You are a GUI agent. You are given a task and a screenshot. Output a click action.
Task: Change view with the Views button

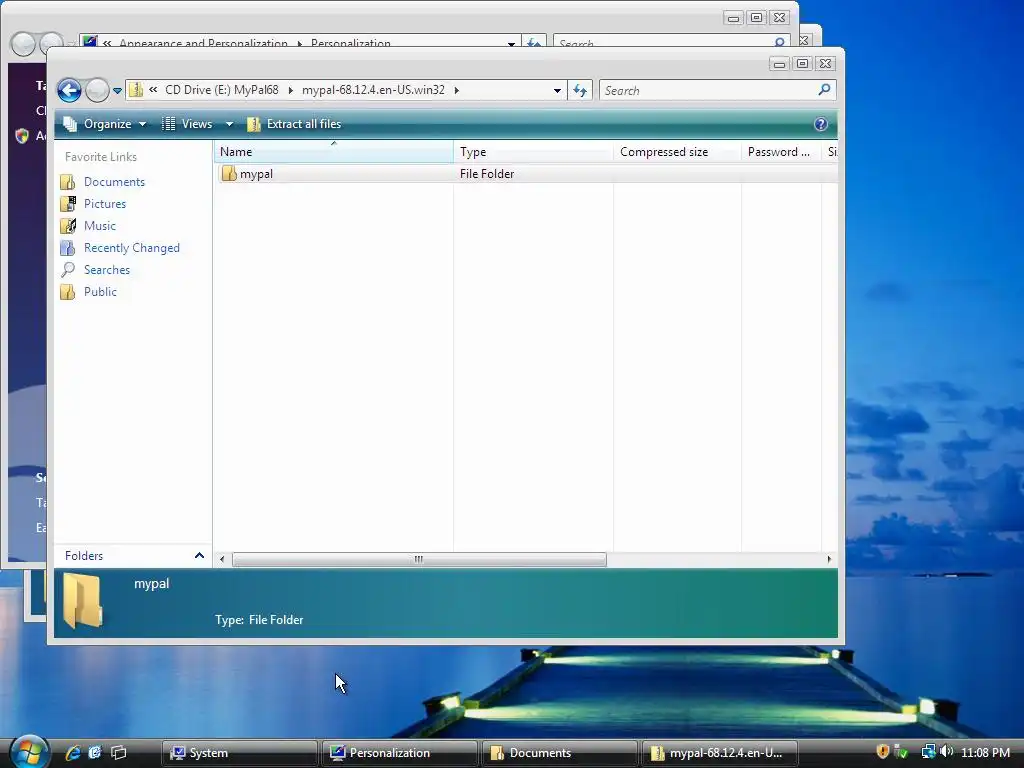coord(187,124)
